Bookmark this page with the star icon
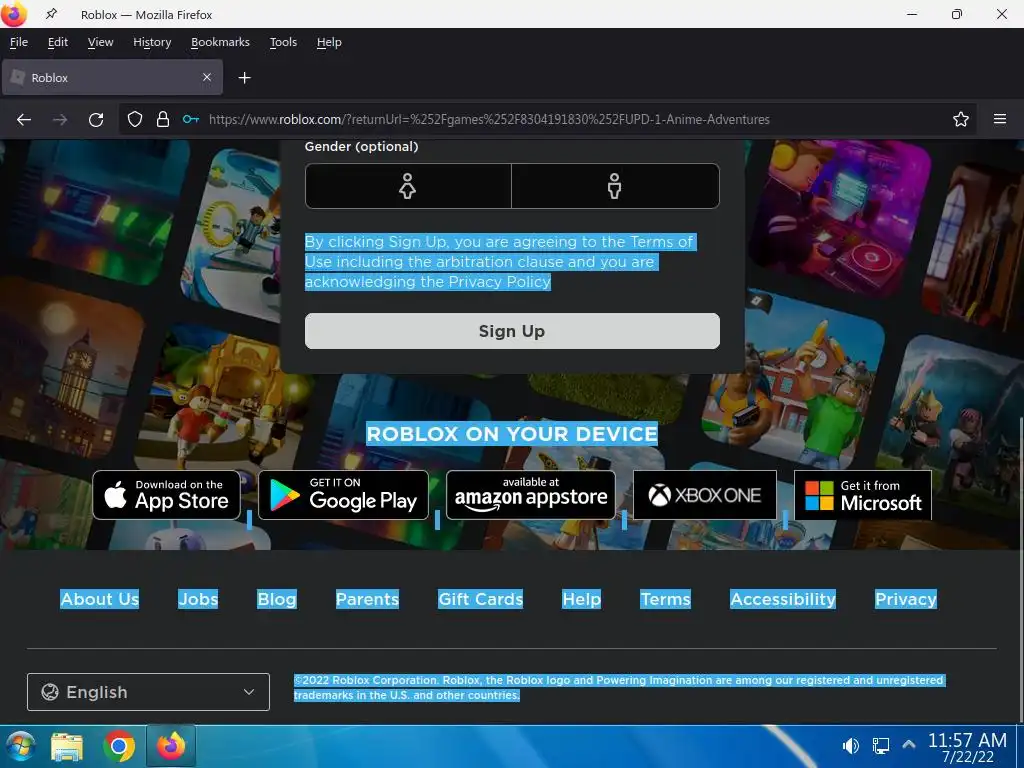 [961, 120]
